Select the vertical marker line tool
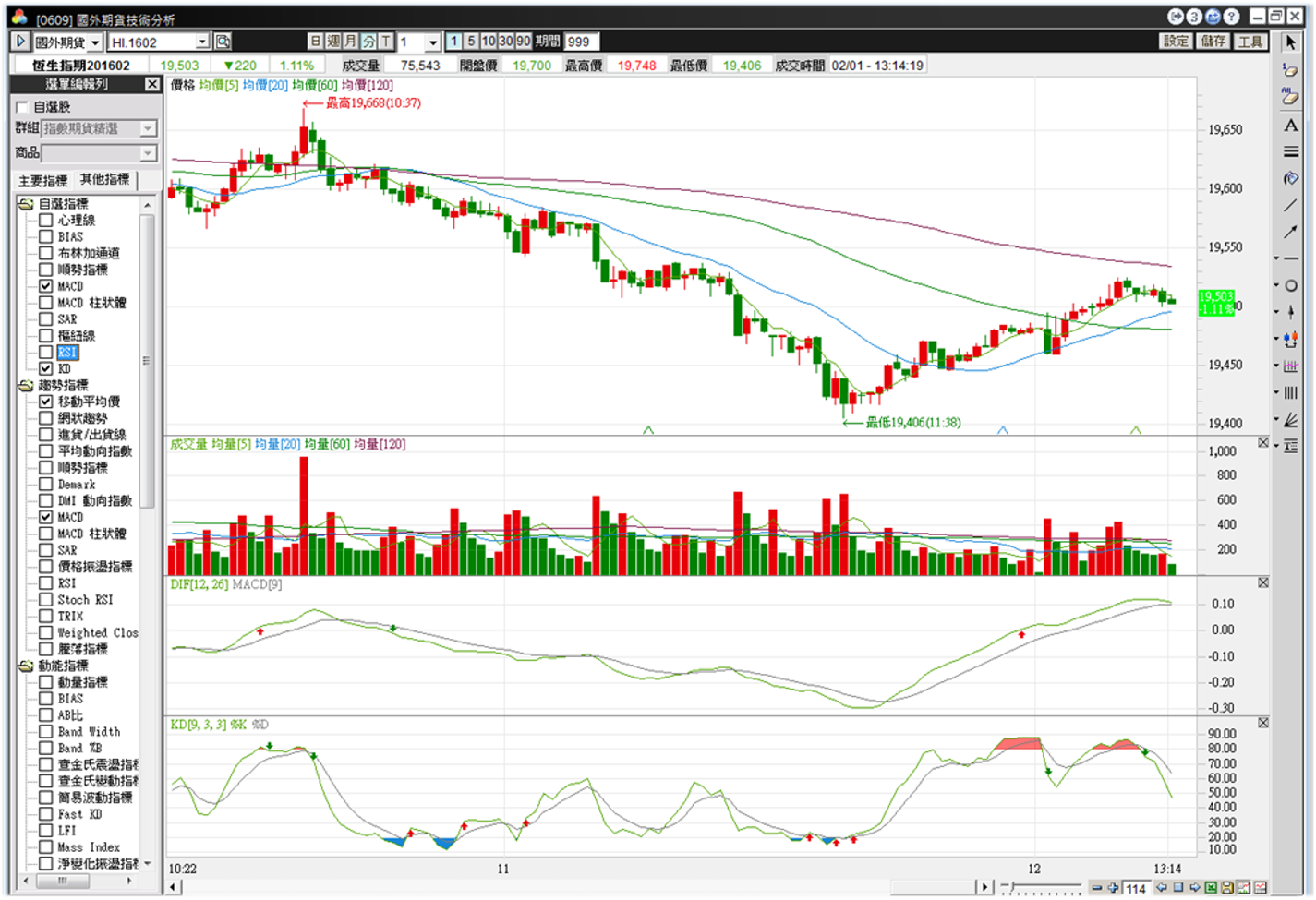The width and height of the screenshot is (1316, 900). click(x=1291, y=312)
